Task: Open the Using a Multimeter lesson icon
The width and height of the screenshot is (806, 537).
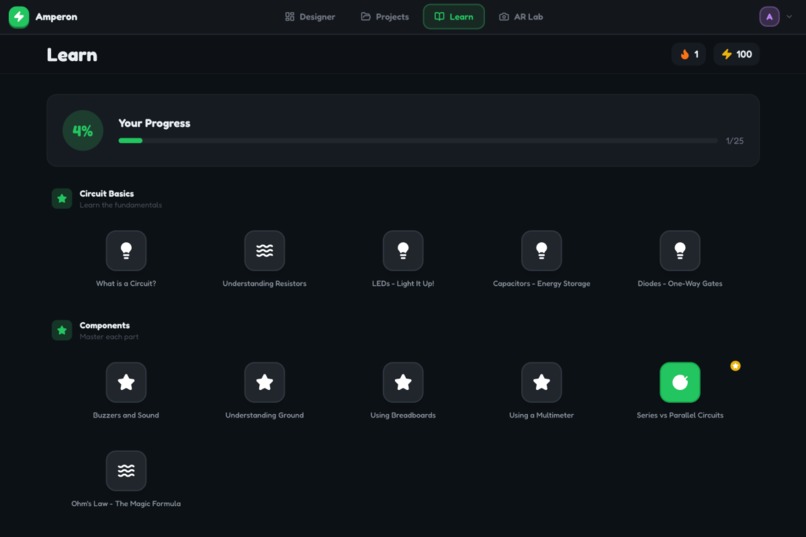Action: 541,382
